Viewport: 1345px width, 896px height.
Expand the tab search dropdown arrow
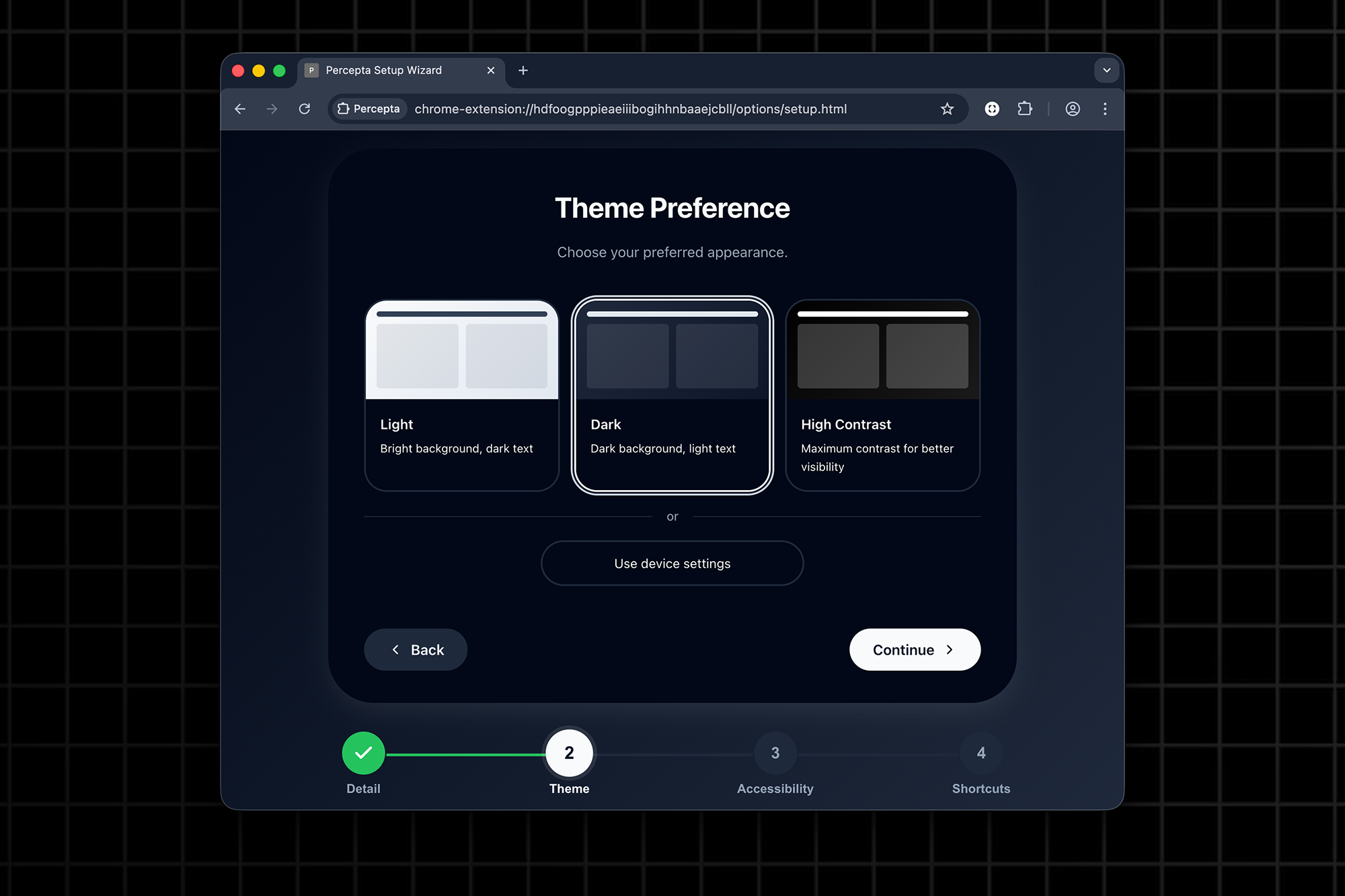click(1106, 71)
